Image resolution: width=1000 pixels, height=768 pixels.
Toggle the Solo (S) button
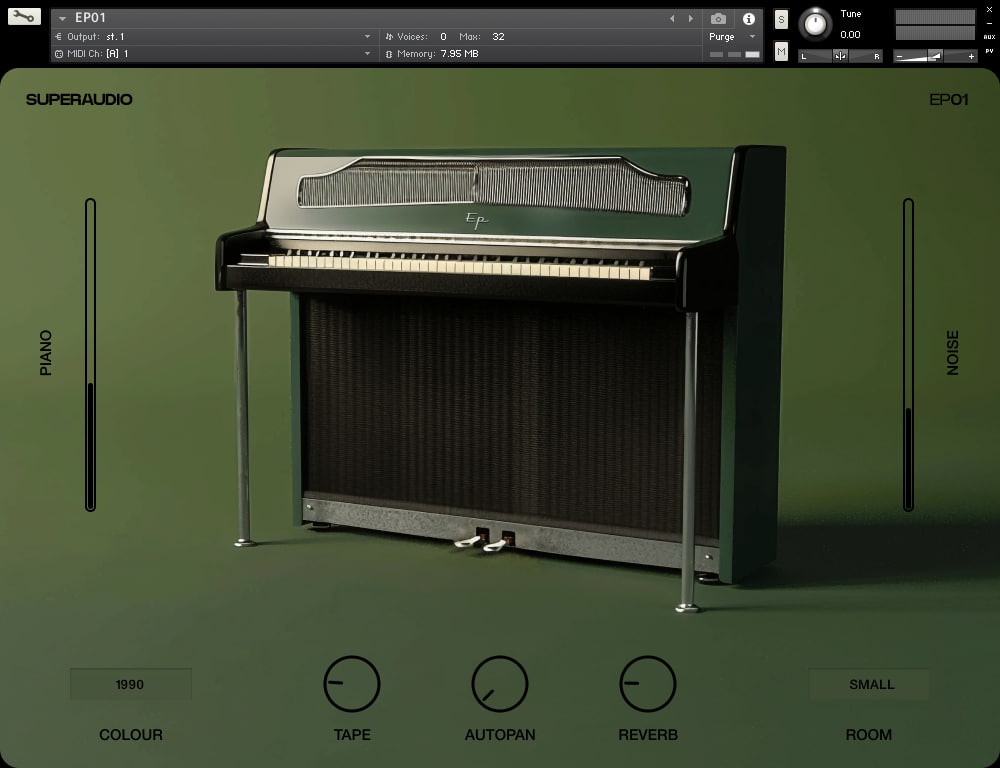pyautogui.click(x=781, y=19)
